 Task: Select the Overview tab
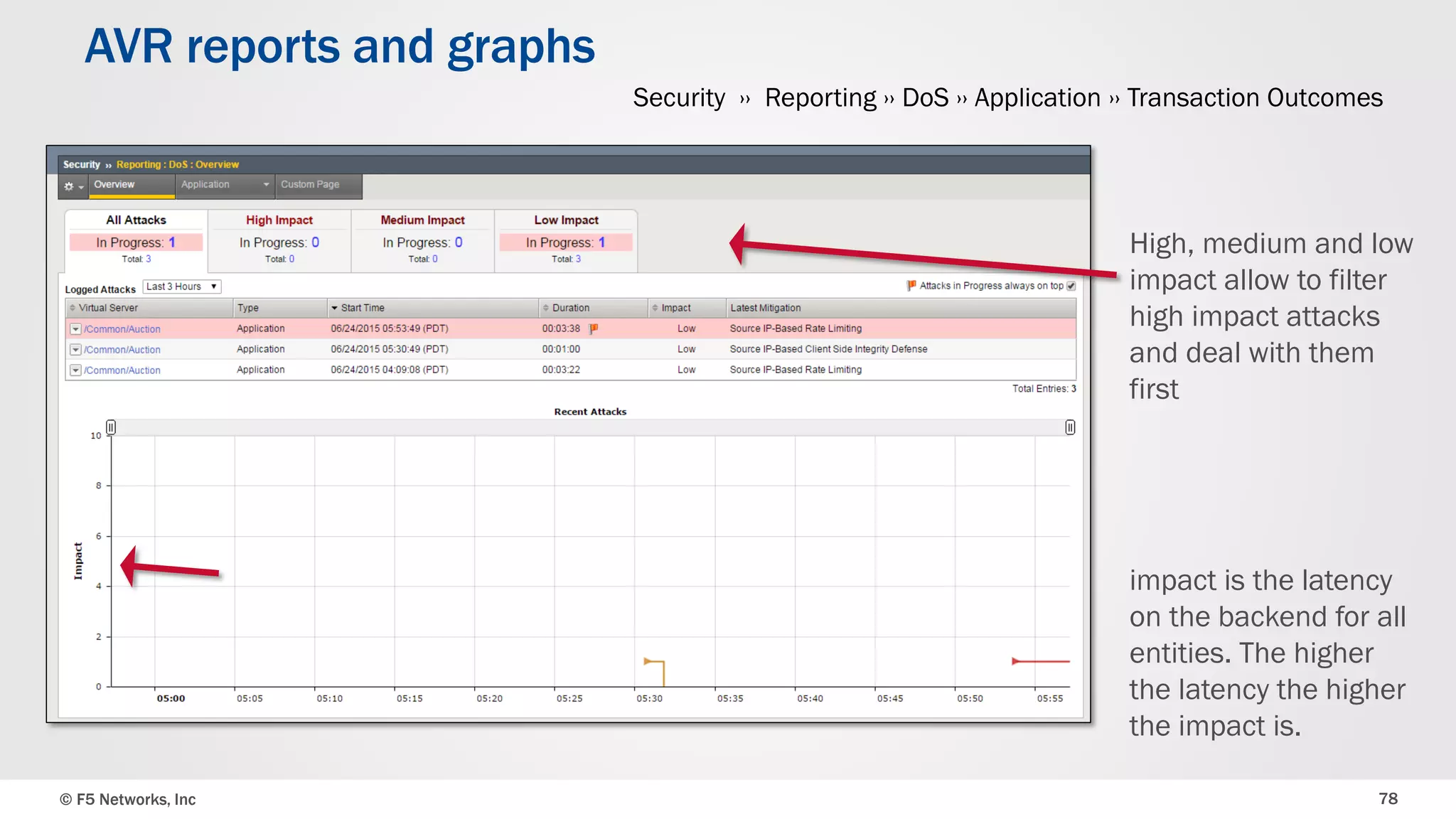pyautogui.click(x=132, y=185)
